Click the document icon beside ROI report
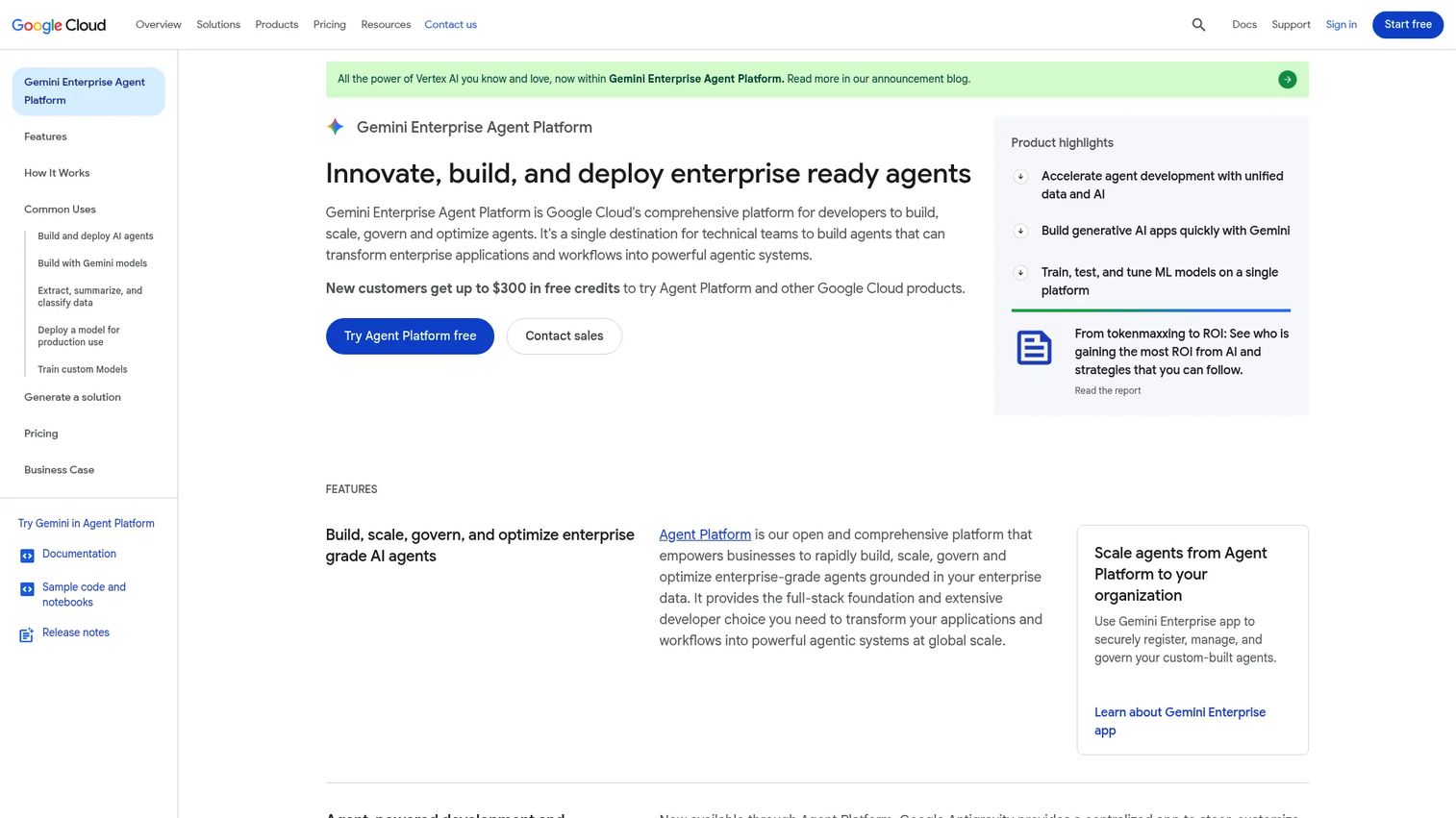 pos(1034,347)
